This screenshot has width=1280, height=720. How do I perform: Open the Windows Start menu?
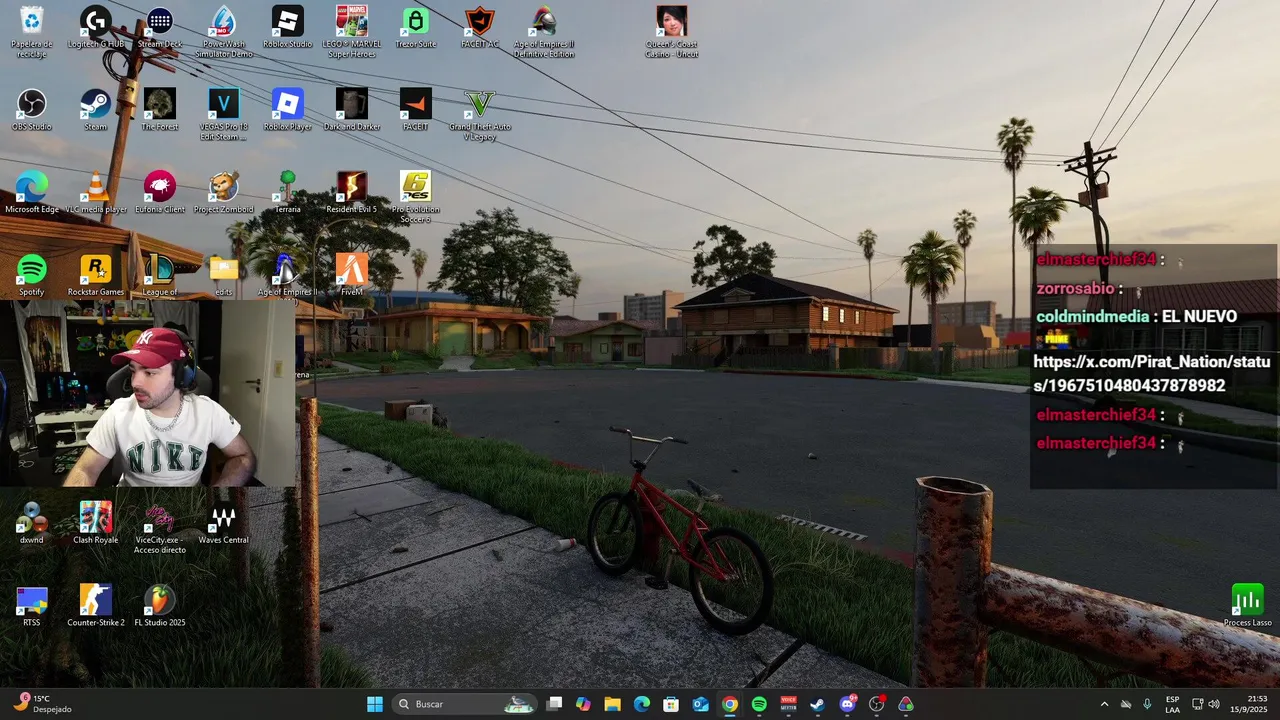(x=375, y=704)
